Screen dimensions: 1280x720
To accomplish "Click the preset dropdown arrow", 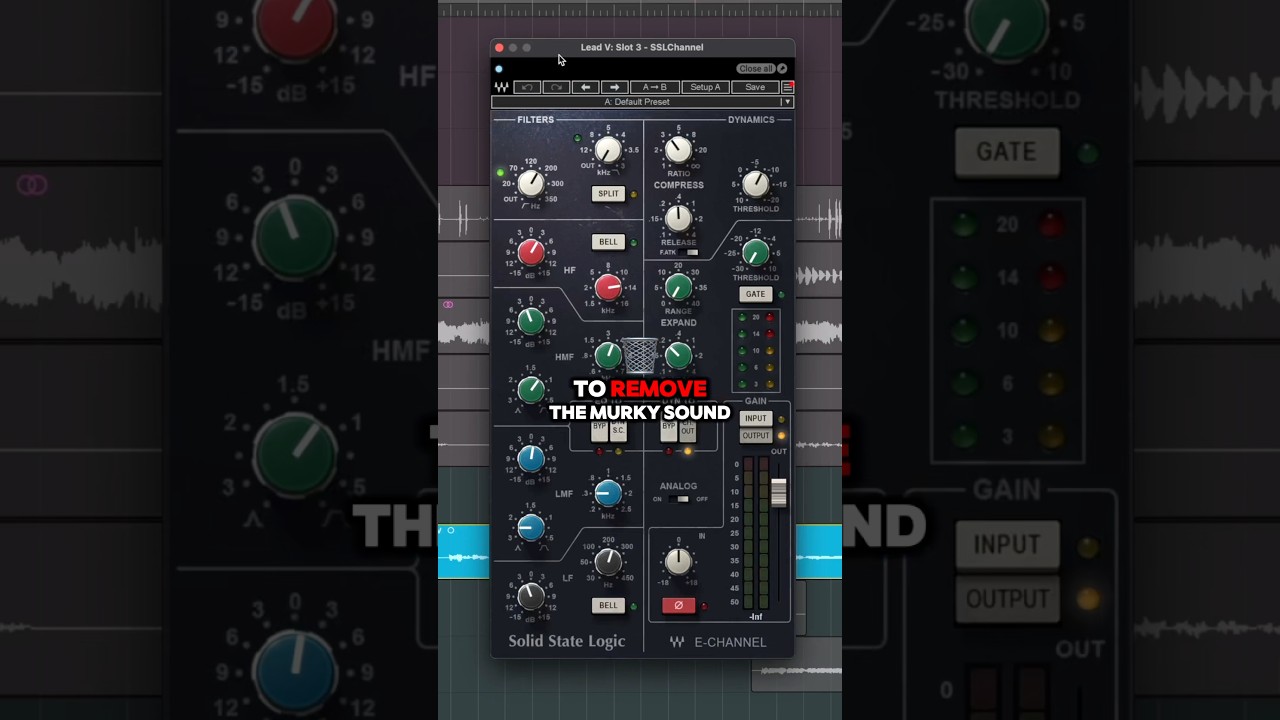I will [787, 102].
